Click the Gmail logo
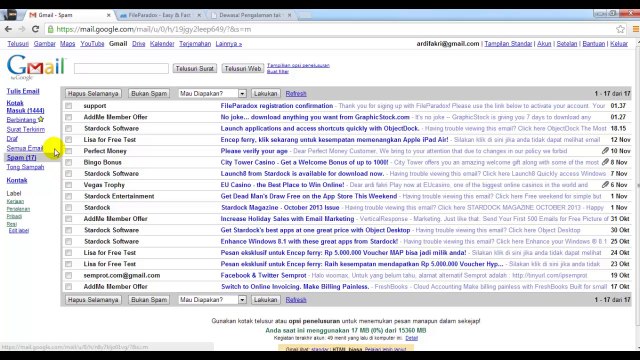The height and width of the screenshot is (360, 640). pyautogui.click(x=36, y=68)
